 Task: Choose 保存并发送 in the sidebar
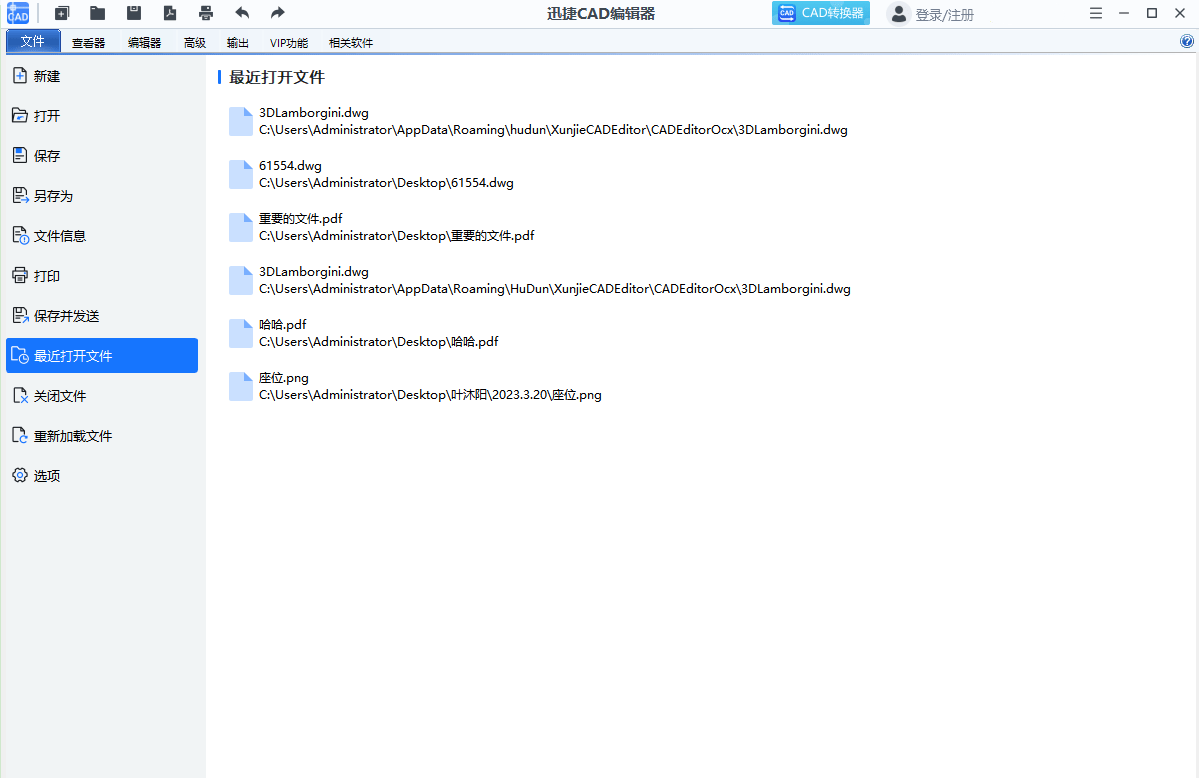click(x=102, y=316)
